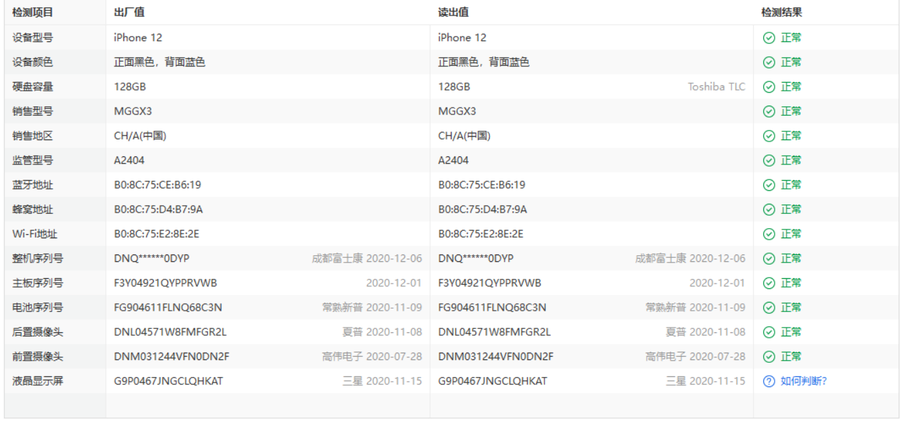Select the 电池序列号 row label

point(38,308)
